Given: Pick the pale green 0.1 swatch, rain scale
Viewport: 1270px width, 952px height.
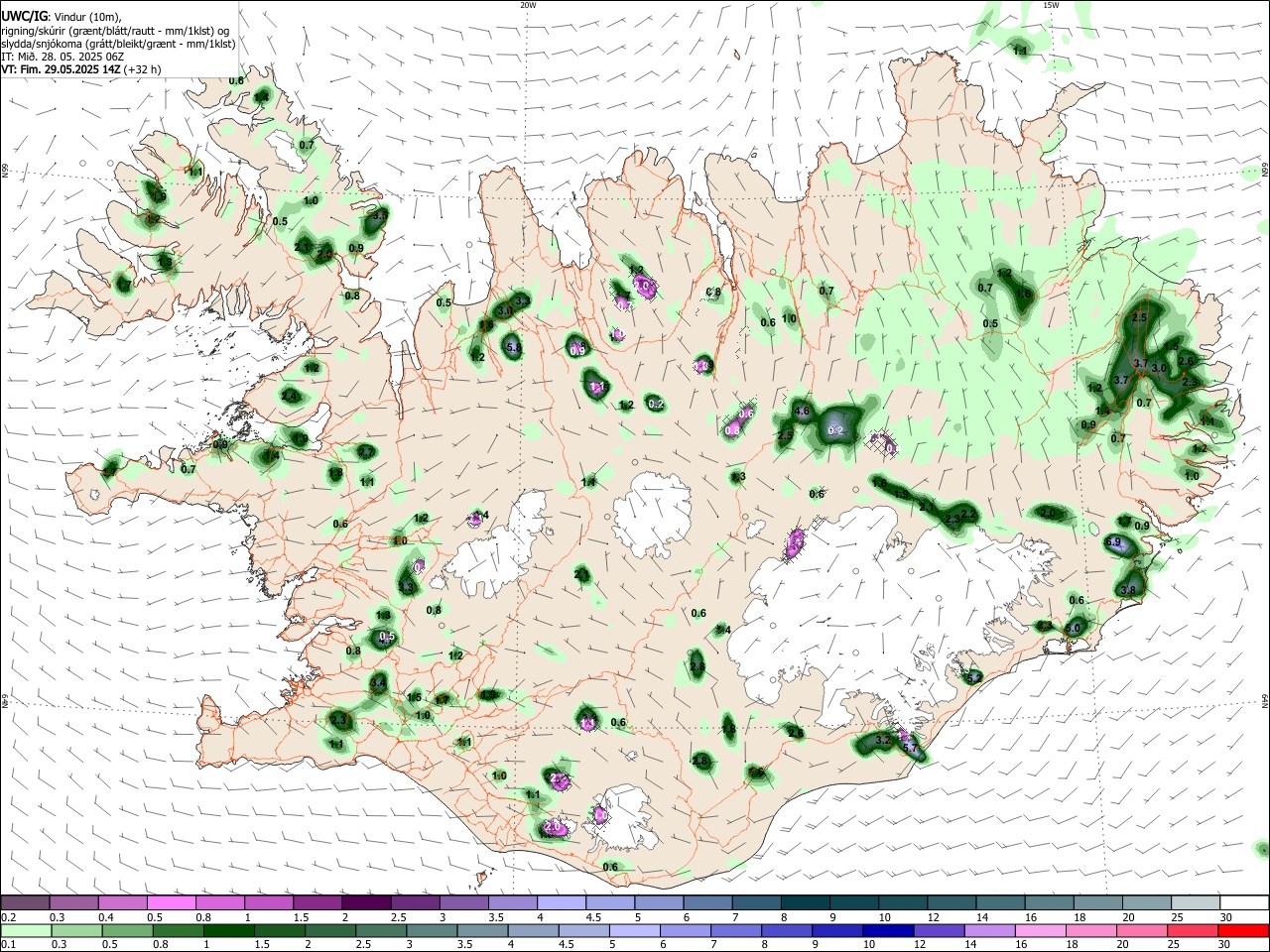Looking at the screenshot, I should coord(25,930).
